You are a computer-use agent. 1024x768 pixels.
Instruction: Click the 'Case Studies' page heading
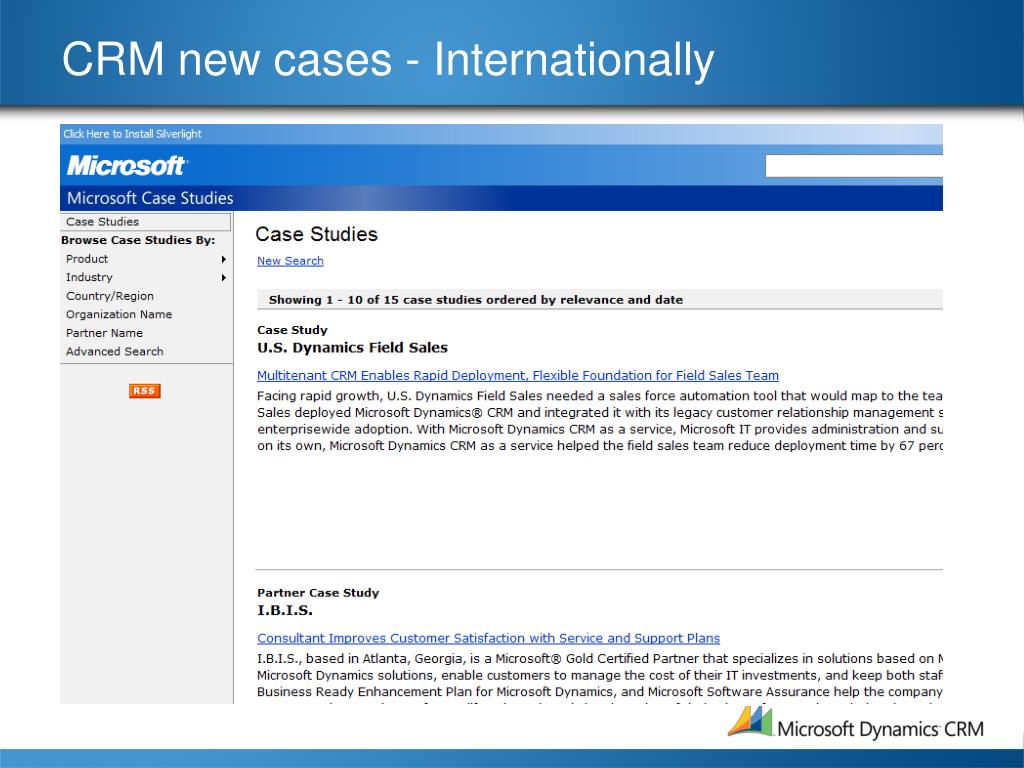[x=317, y=234]
